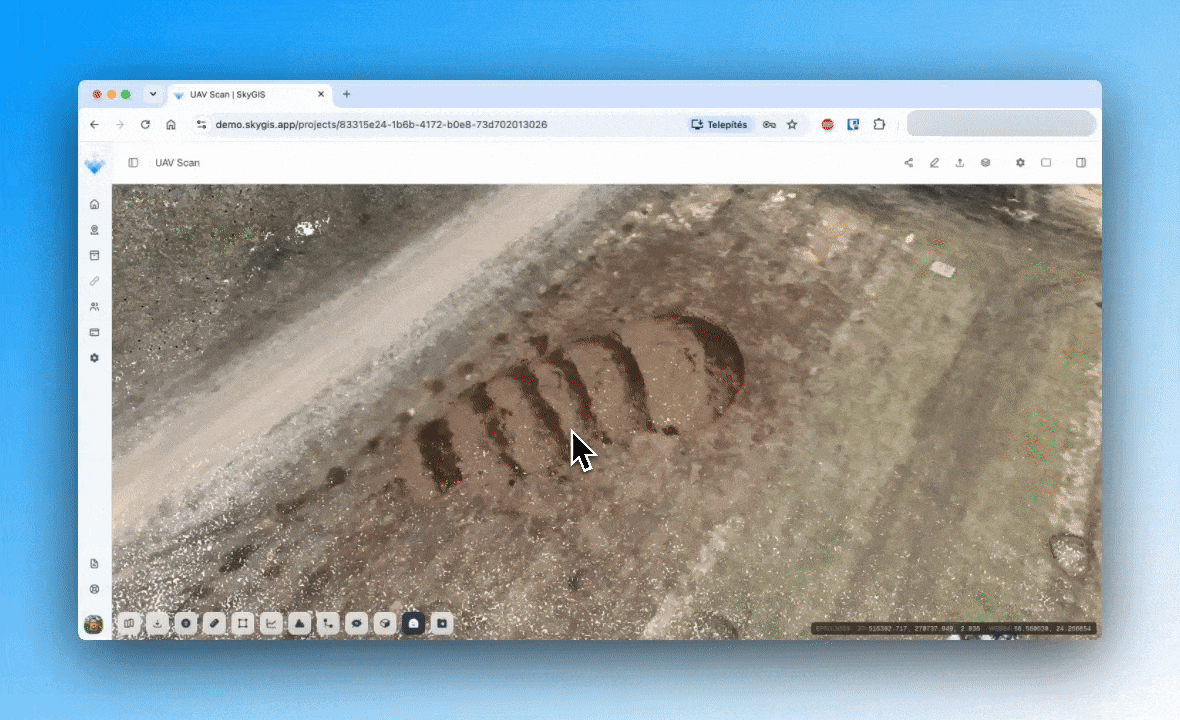This screenshot has width=1180, height=720.
Task: Toggle the left sidebar panel beside UAV Scan
Action: (133, 163)
